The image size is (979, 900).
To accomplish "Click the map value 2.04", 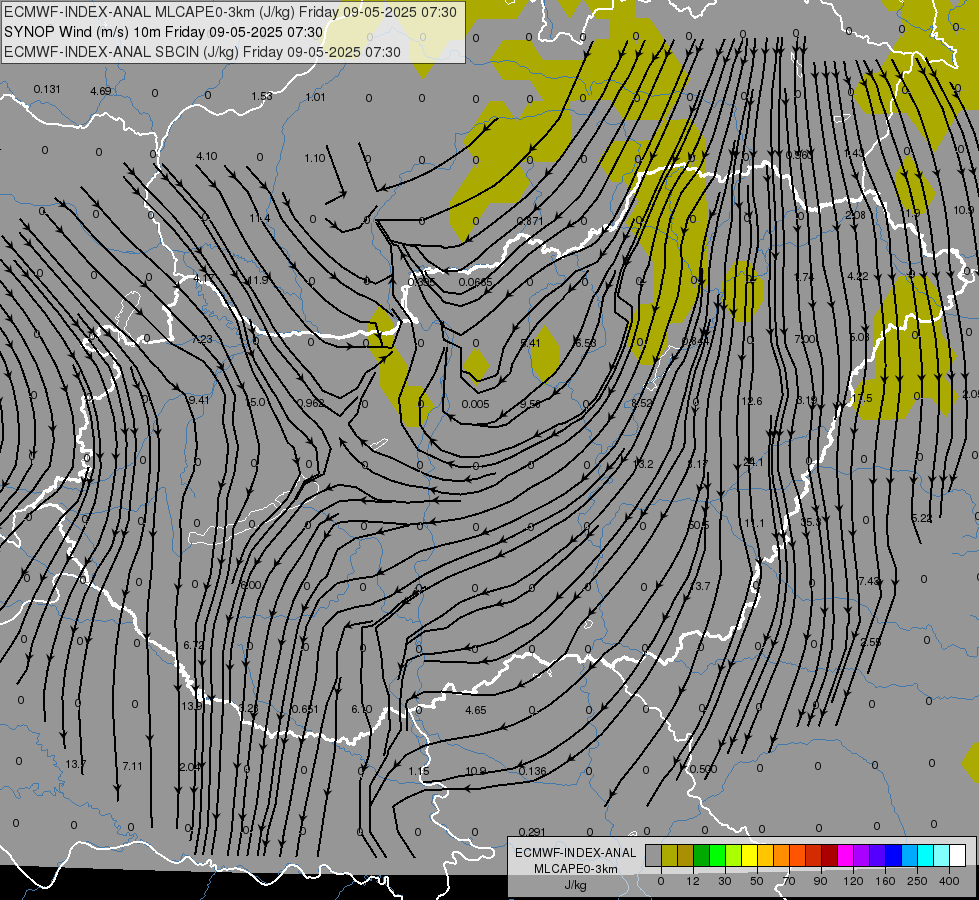I will coord(189,767).
